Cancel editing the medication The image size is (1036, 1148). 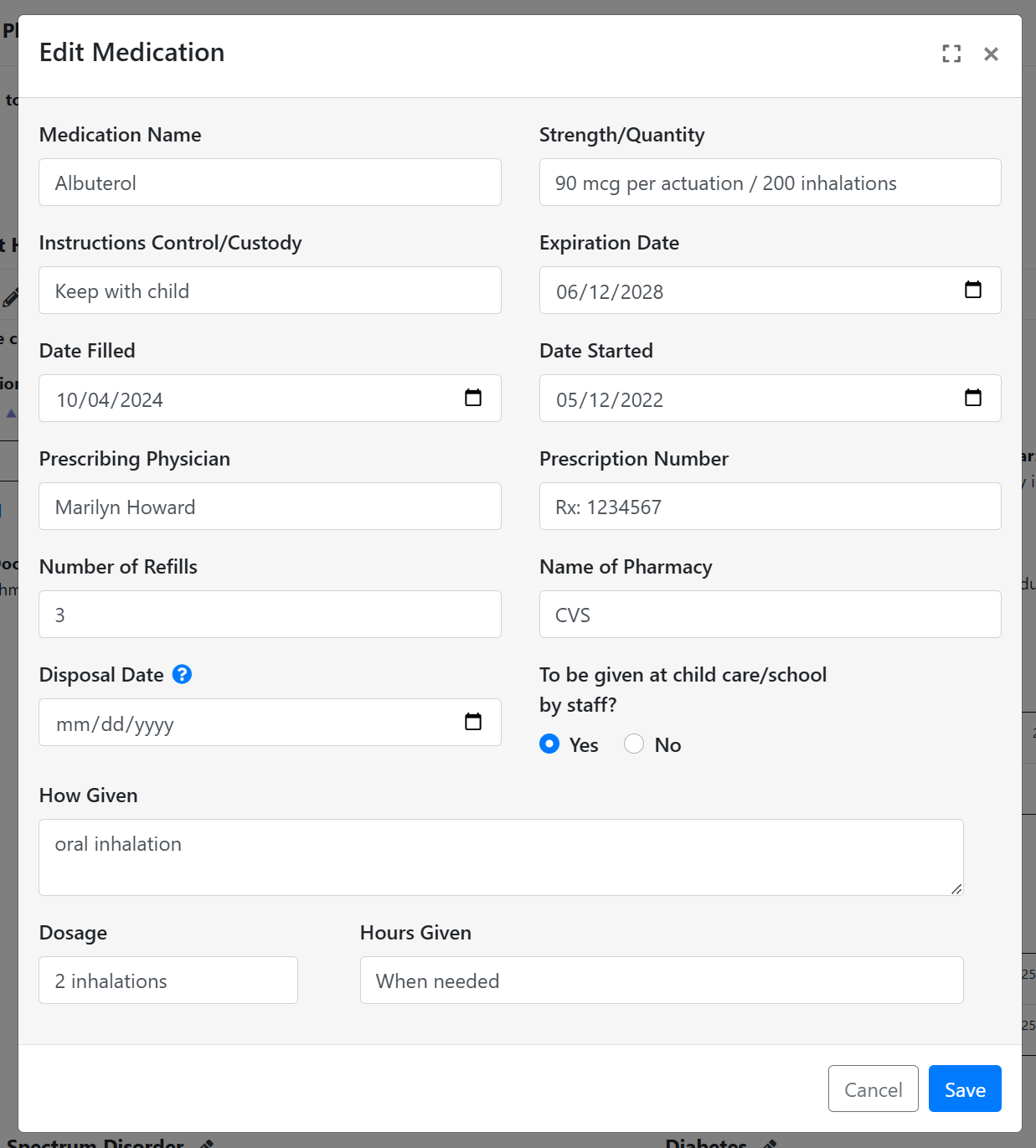[x=873, y=1089]
